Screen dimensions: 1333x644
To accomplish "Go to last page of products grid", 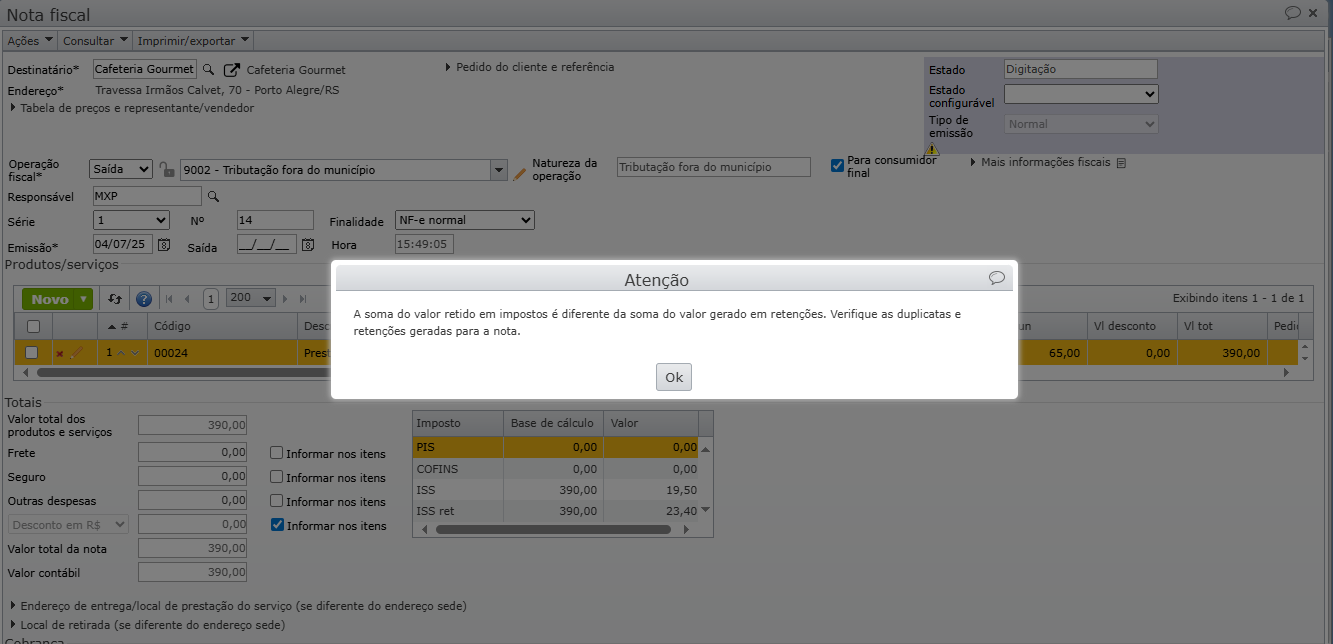I will pyautogui.click(x=304, y=299).
